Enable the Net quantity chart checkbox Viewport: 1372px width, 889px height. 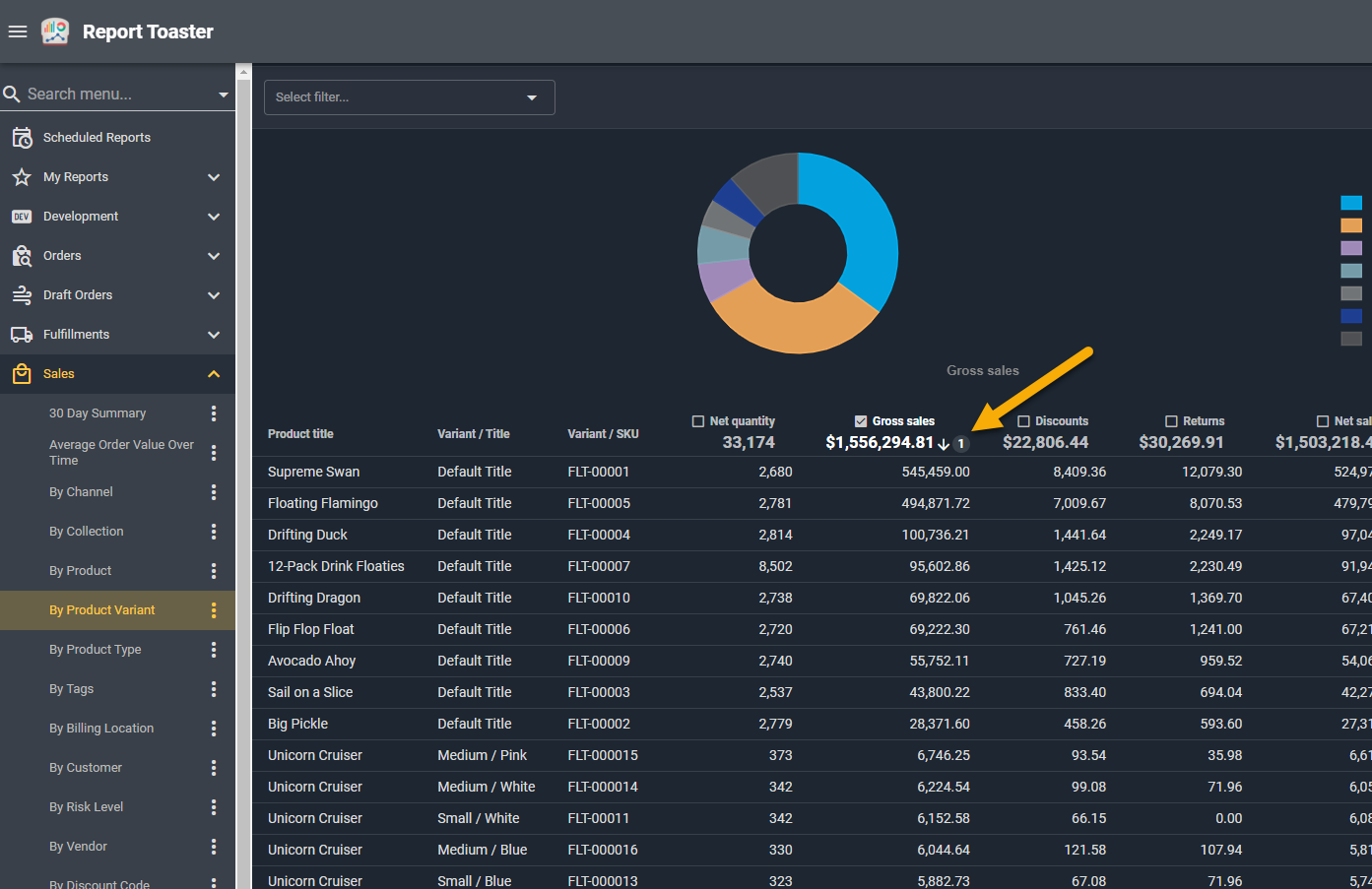(x=698, y=421)
